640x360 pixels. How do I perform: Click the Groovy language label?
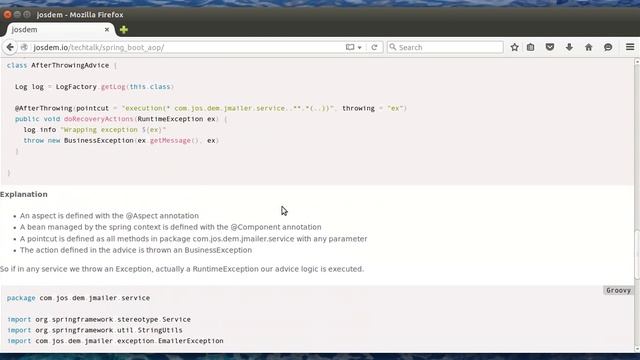[x=618, y=290]
